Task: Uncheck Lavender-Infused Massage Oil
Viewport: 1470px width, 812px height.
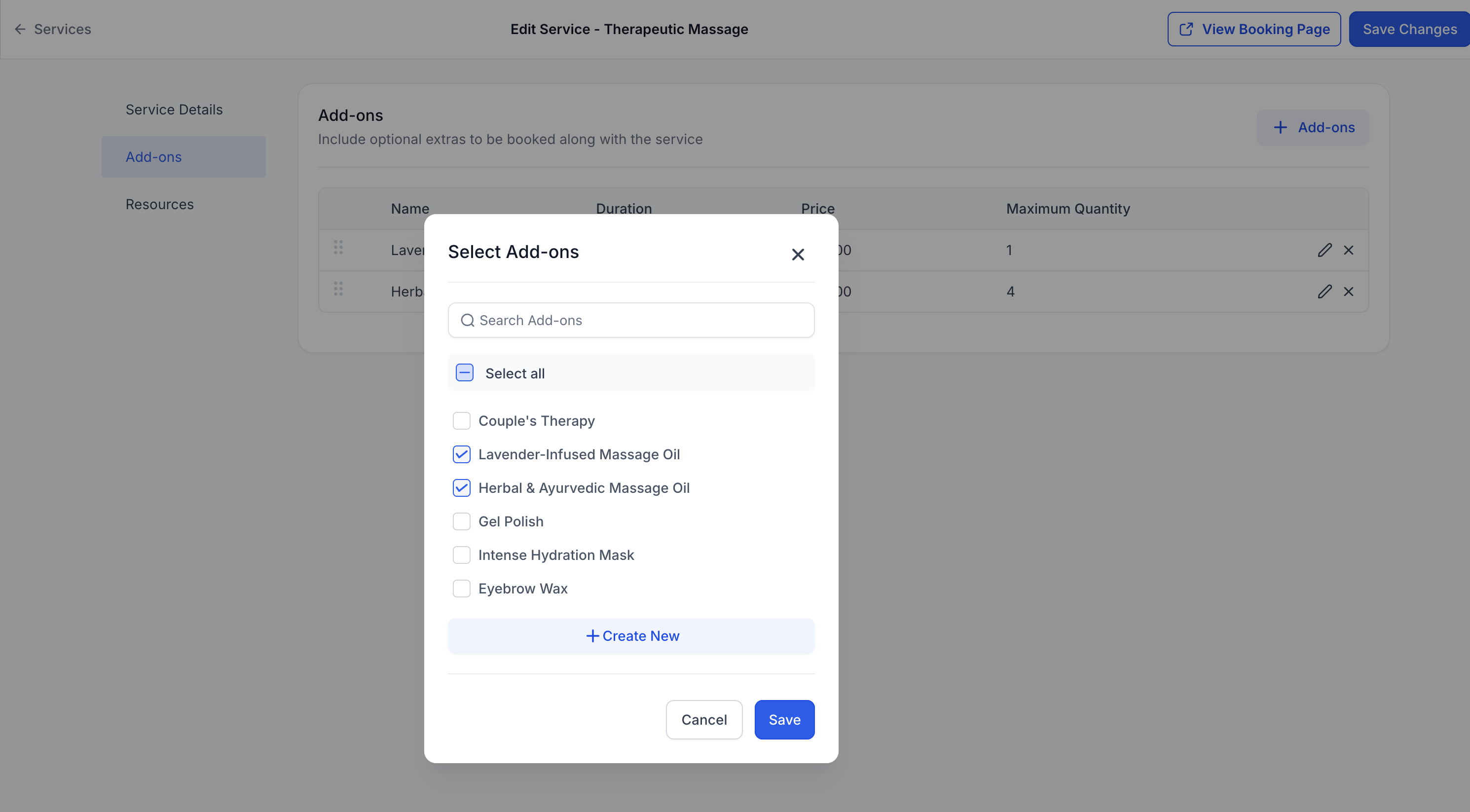Action: [461, 454]
